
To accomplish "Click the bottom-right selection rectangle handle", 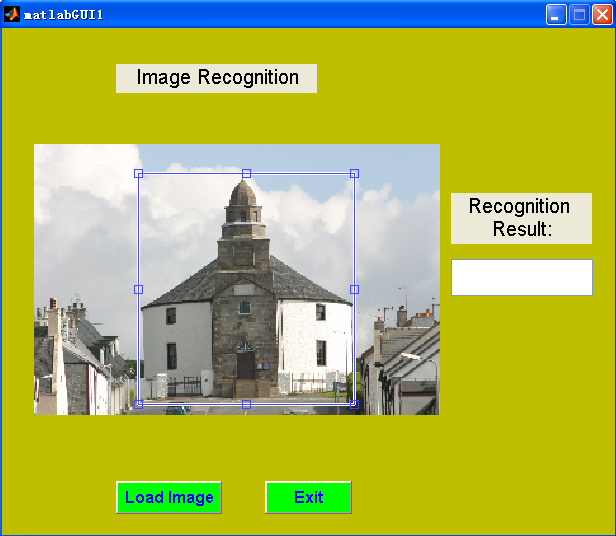I will pos(354,404).
